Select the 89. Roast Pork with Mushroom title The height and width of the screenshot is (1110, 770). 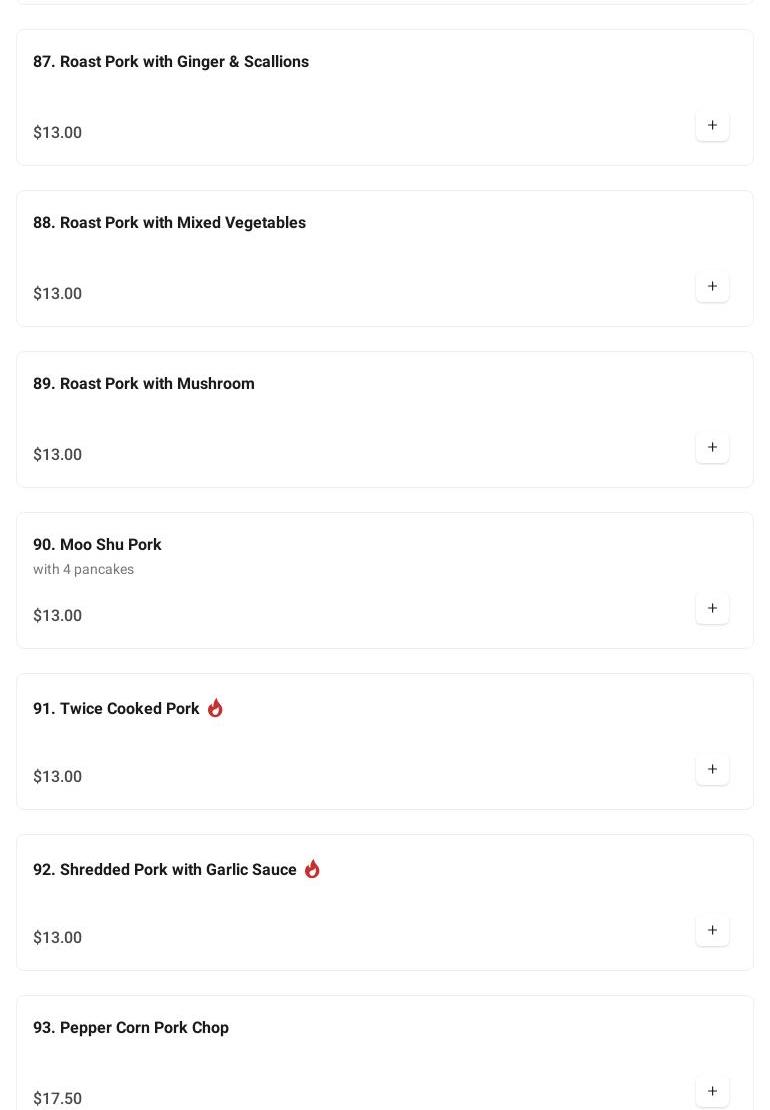(x=144, y=384)
